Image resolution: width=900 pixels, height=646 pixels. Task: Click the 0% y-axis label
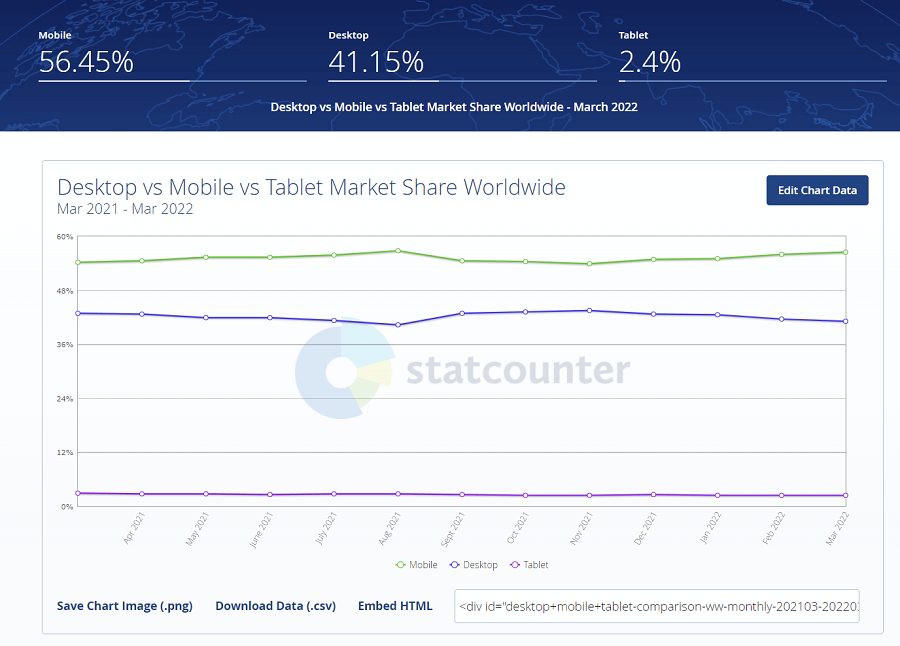pos(67,506)
